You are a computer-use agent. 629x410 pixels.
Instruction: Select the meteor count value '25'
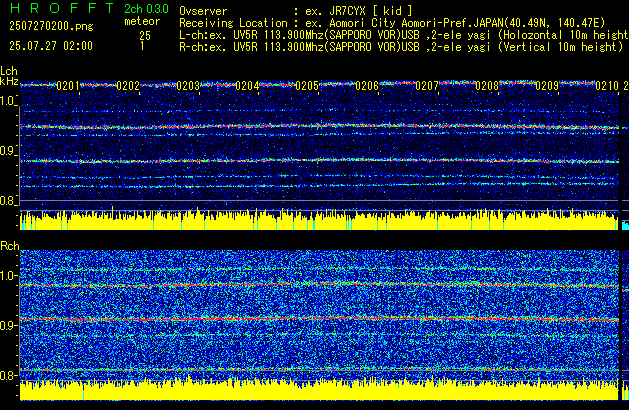pyautogui.click(x=145, y=36)
